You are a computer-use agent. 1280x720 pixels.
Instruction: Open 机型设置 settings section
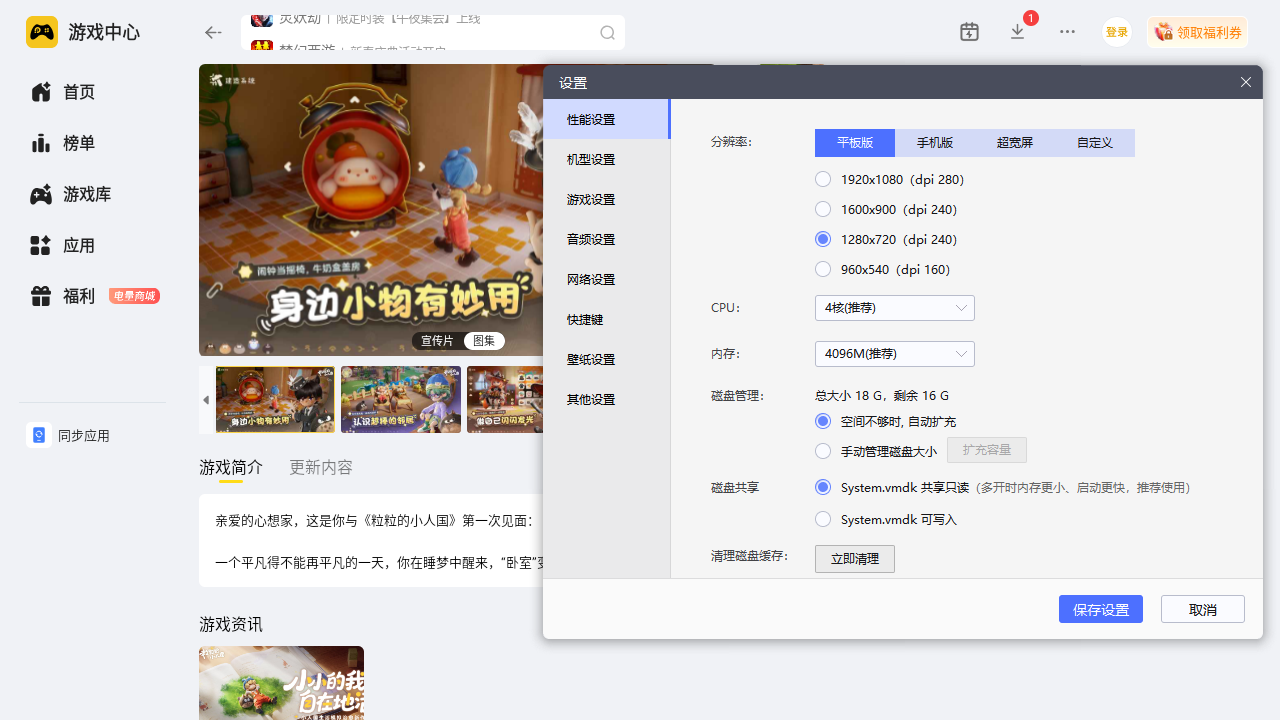point(591,160)
